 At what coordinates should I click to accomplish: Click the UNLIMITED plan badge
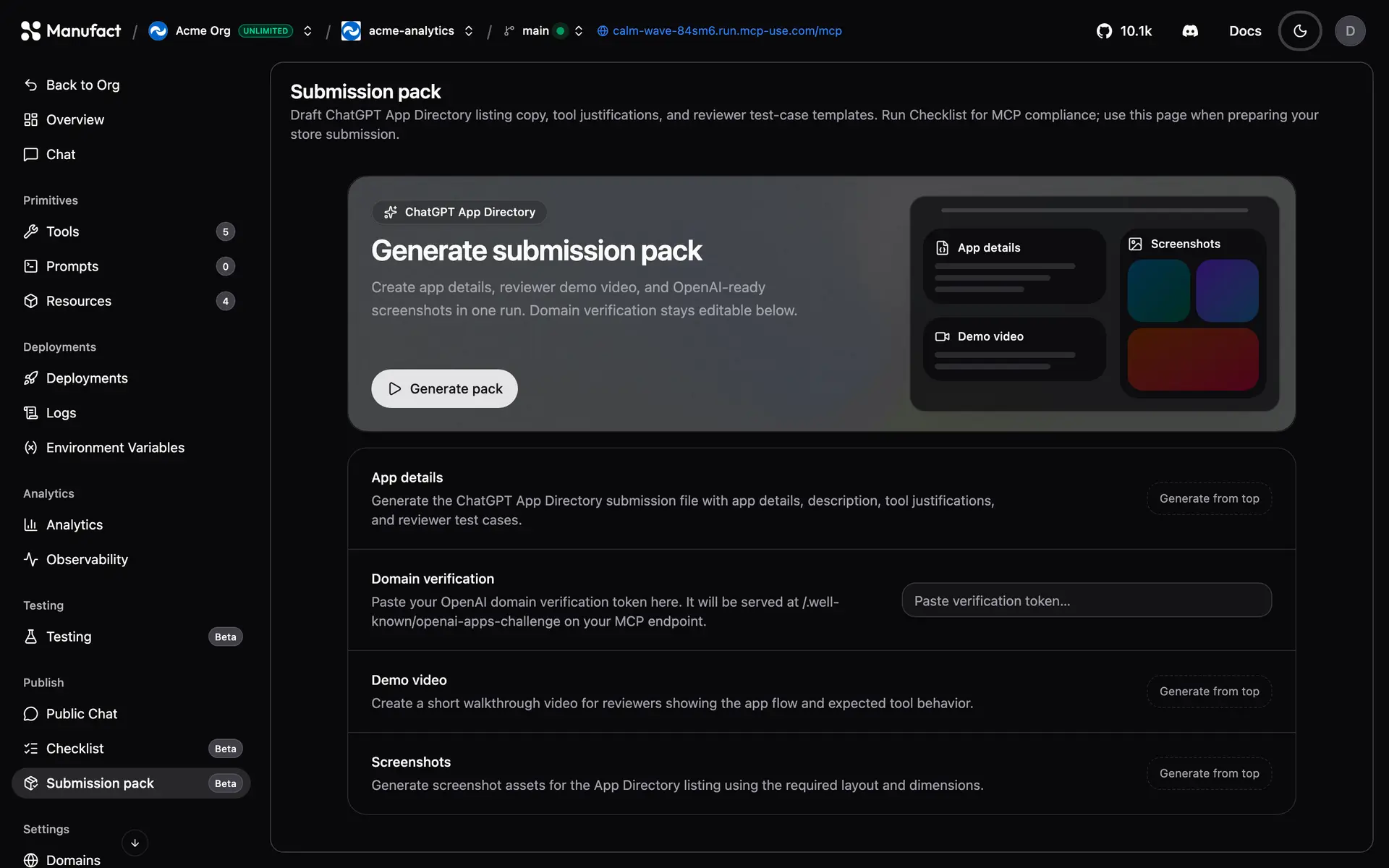(x=266, y=31)
